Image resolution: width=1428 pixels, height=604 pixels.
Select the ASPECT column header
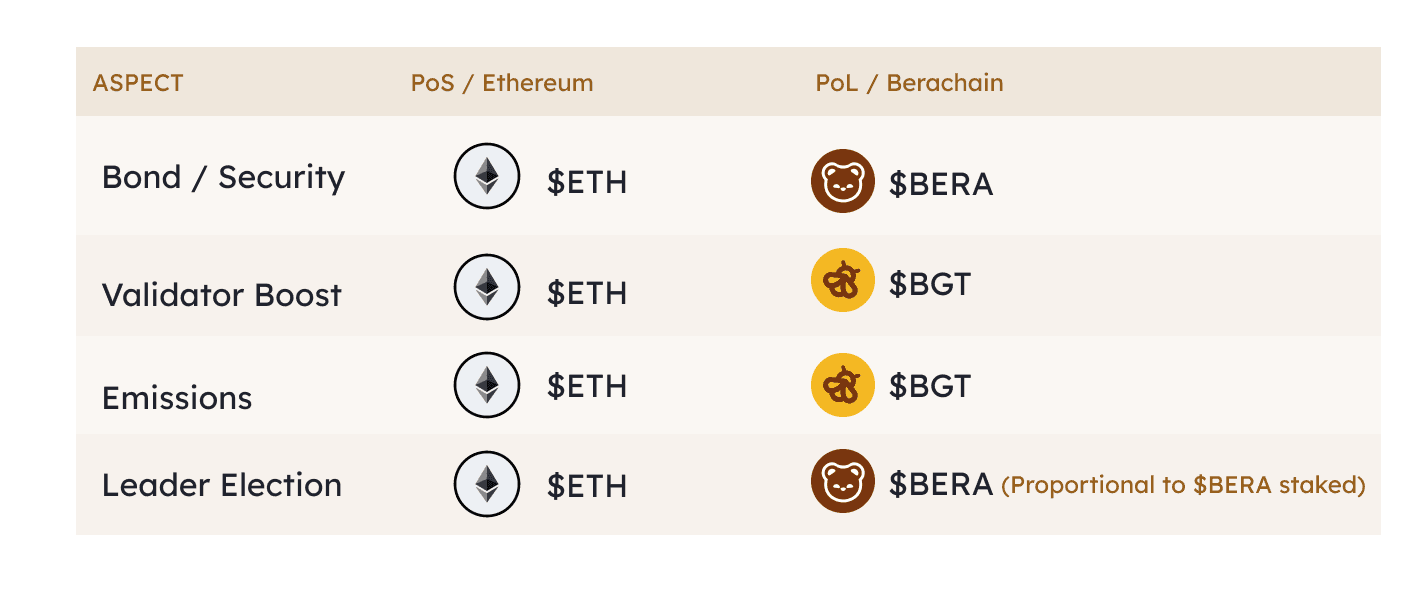coord(138,83)
